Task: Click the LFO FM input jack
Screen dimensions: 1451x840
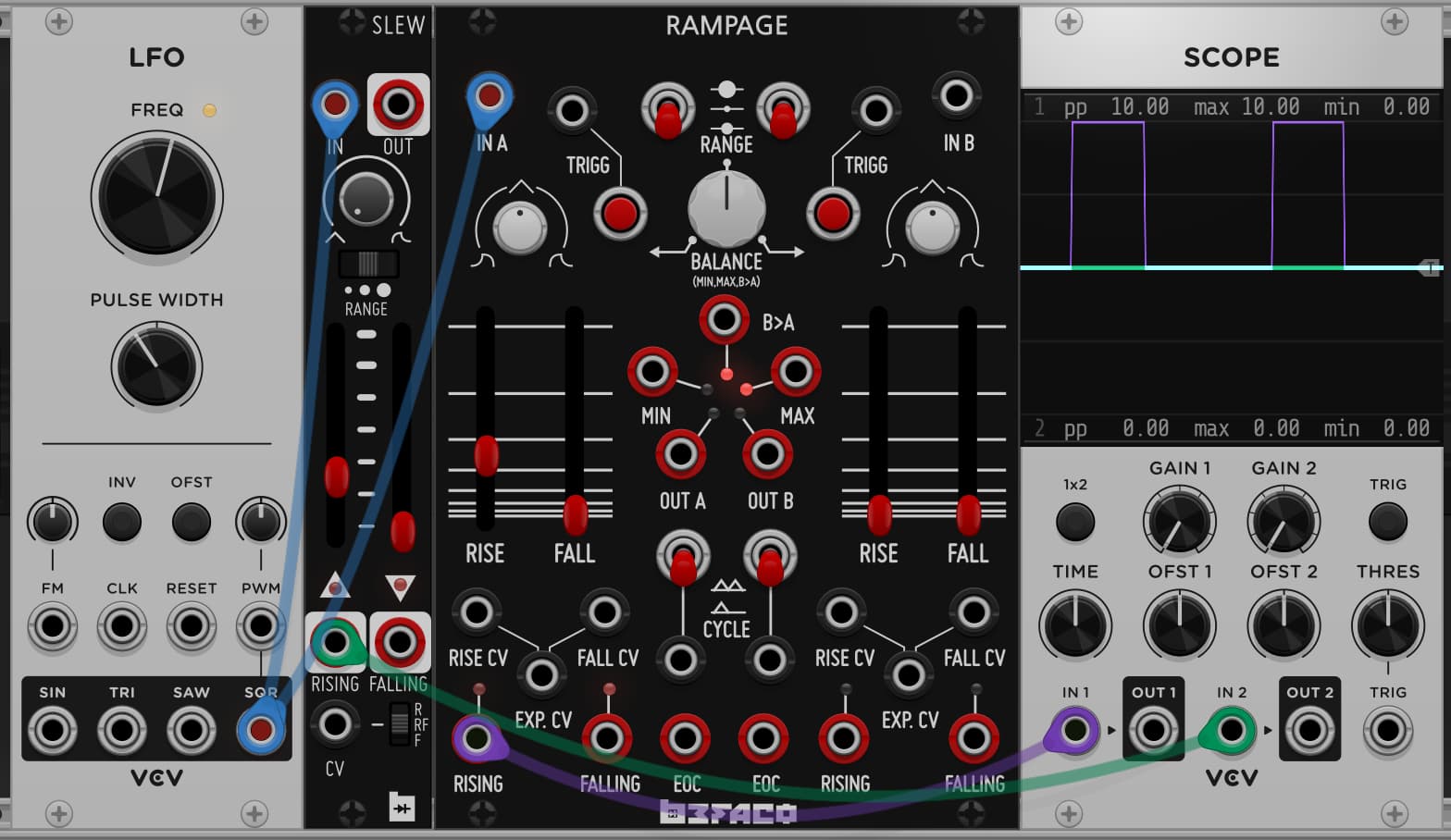Action: [x=53, y=627]
